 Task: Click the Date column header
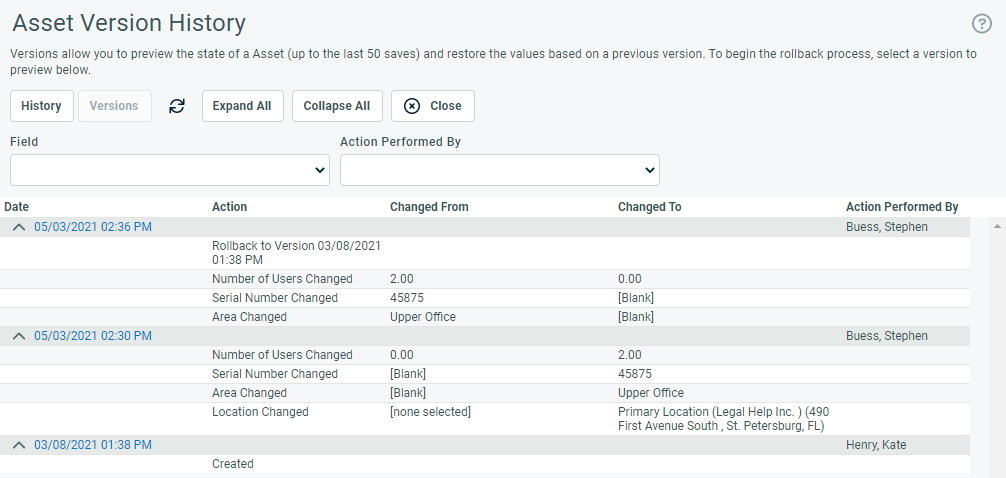17,207
